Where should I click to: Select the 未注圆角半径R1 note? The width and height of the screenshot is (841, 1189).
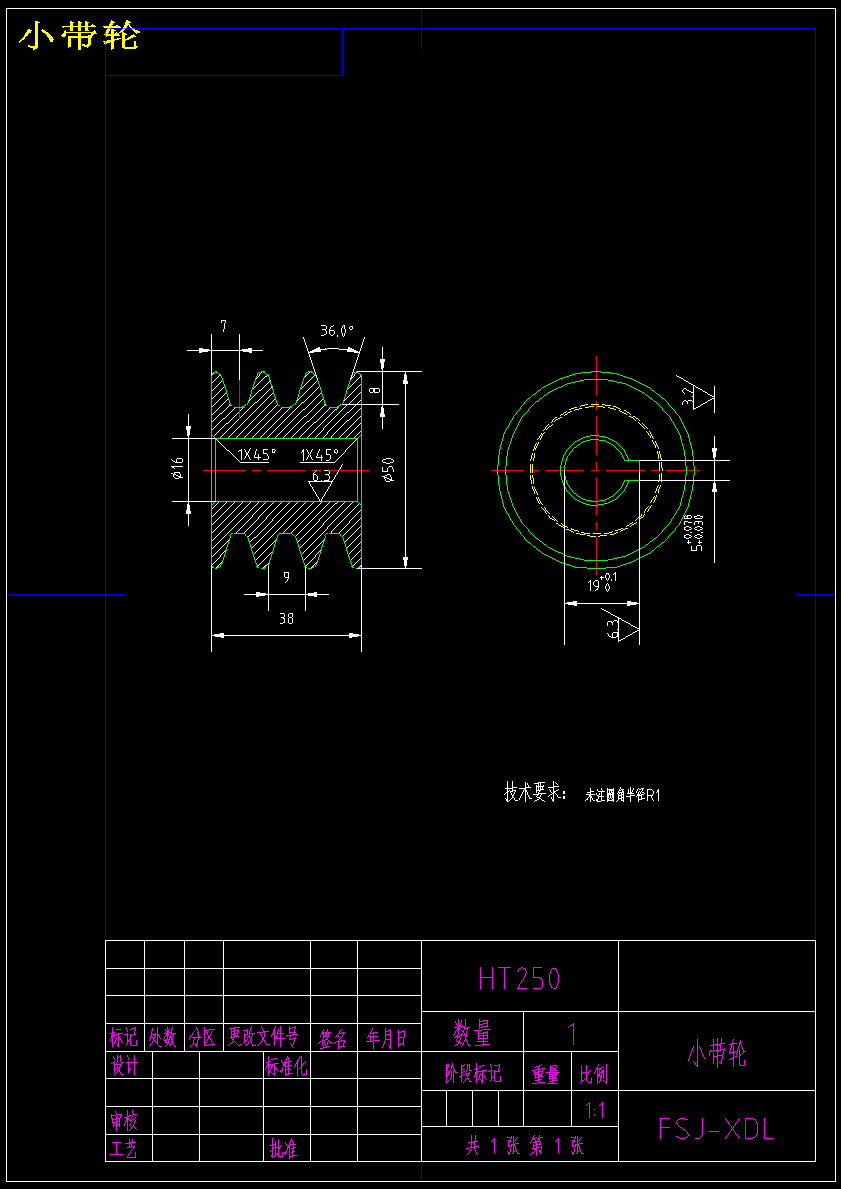coord(623,795)
